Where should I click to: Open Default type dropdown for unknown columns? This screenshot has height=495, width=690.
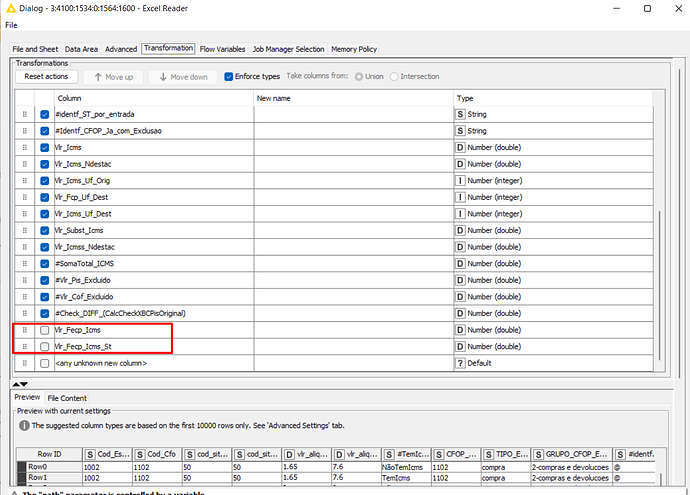click(x=553, y=363)
